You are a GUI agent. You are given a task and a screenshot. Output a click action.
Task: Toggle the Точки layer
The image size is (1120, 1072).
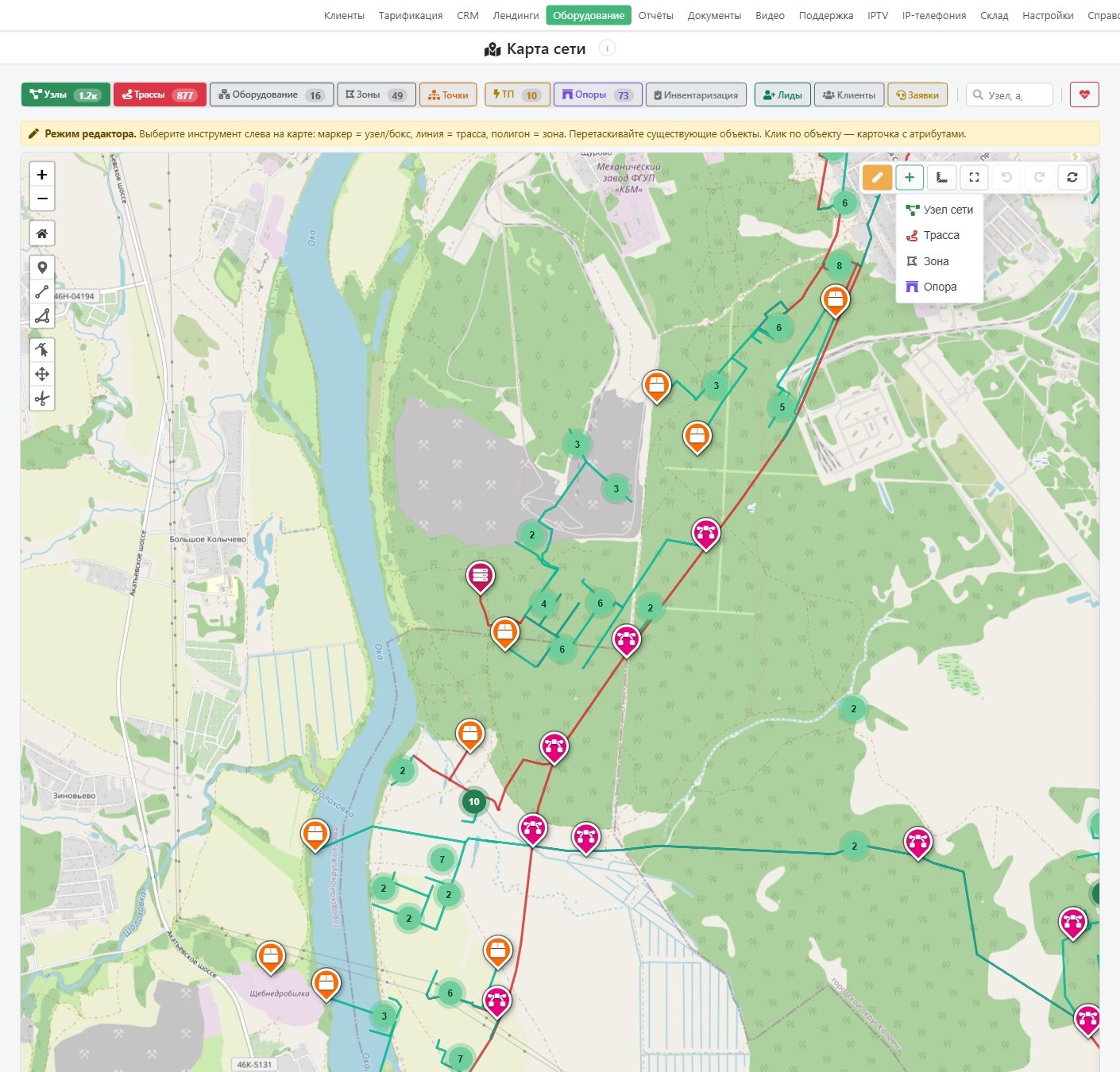448,94
